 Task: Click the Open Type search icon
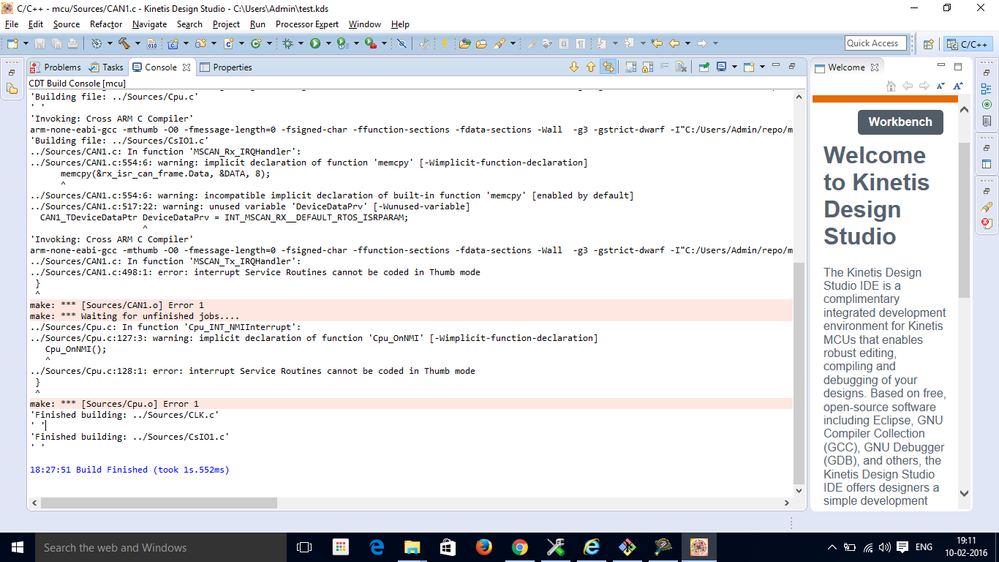[x=464, y=43]
